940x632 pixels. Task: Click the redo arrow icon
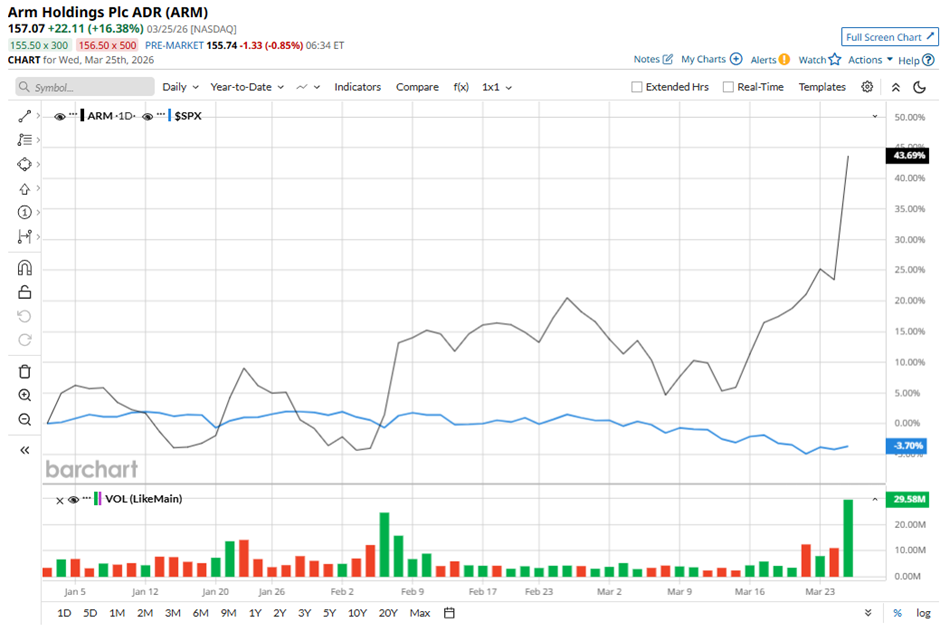(25, 340)
